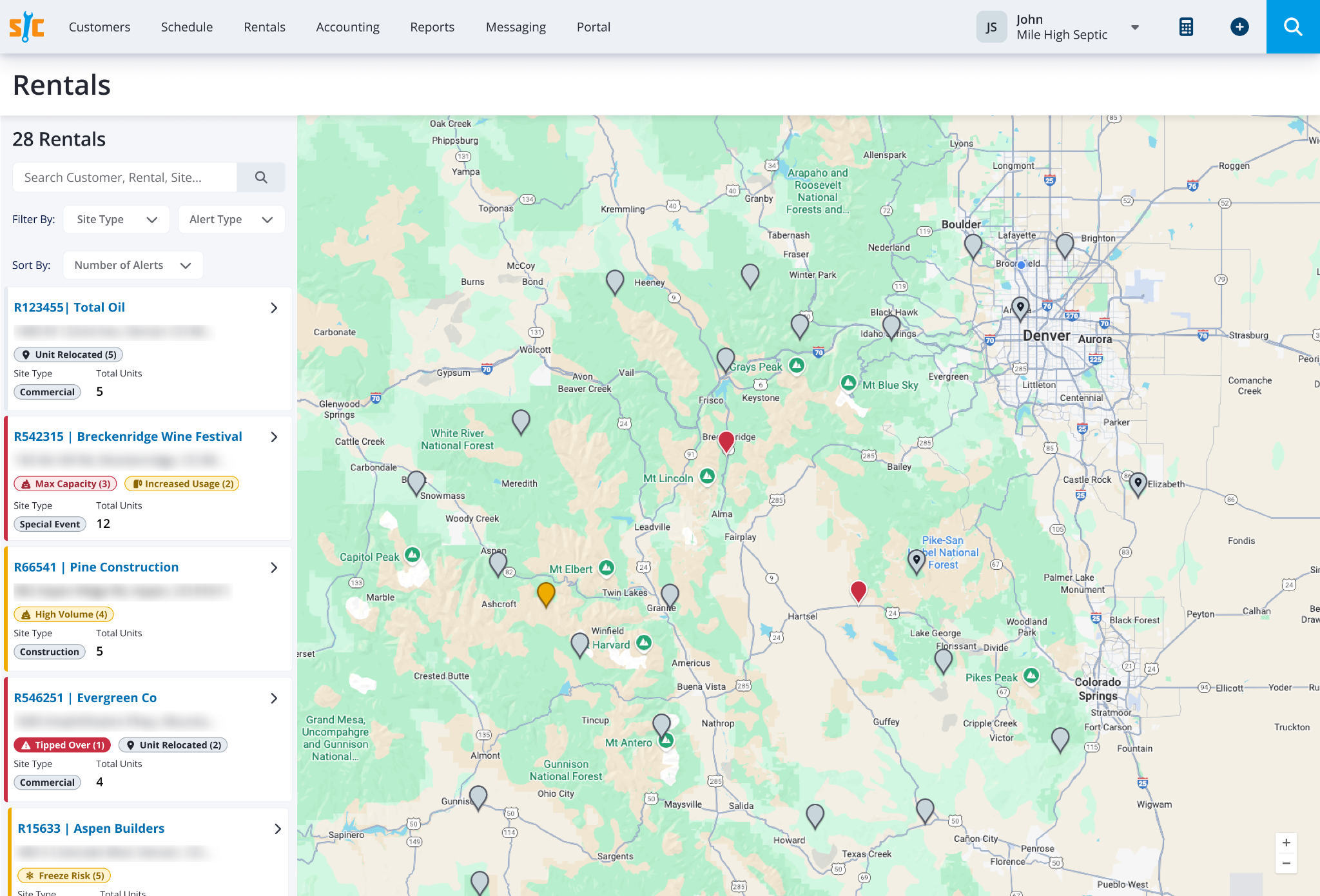
Task: Click the gray pin near Snowmass
Action: [416, 483]
